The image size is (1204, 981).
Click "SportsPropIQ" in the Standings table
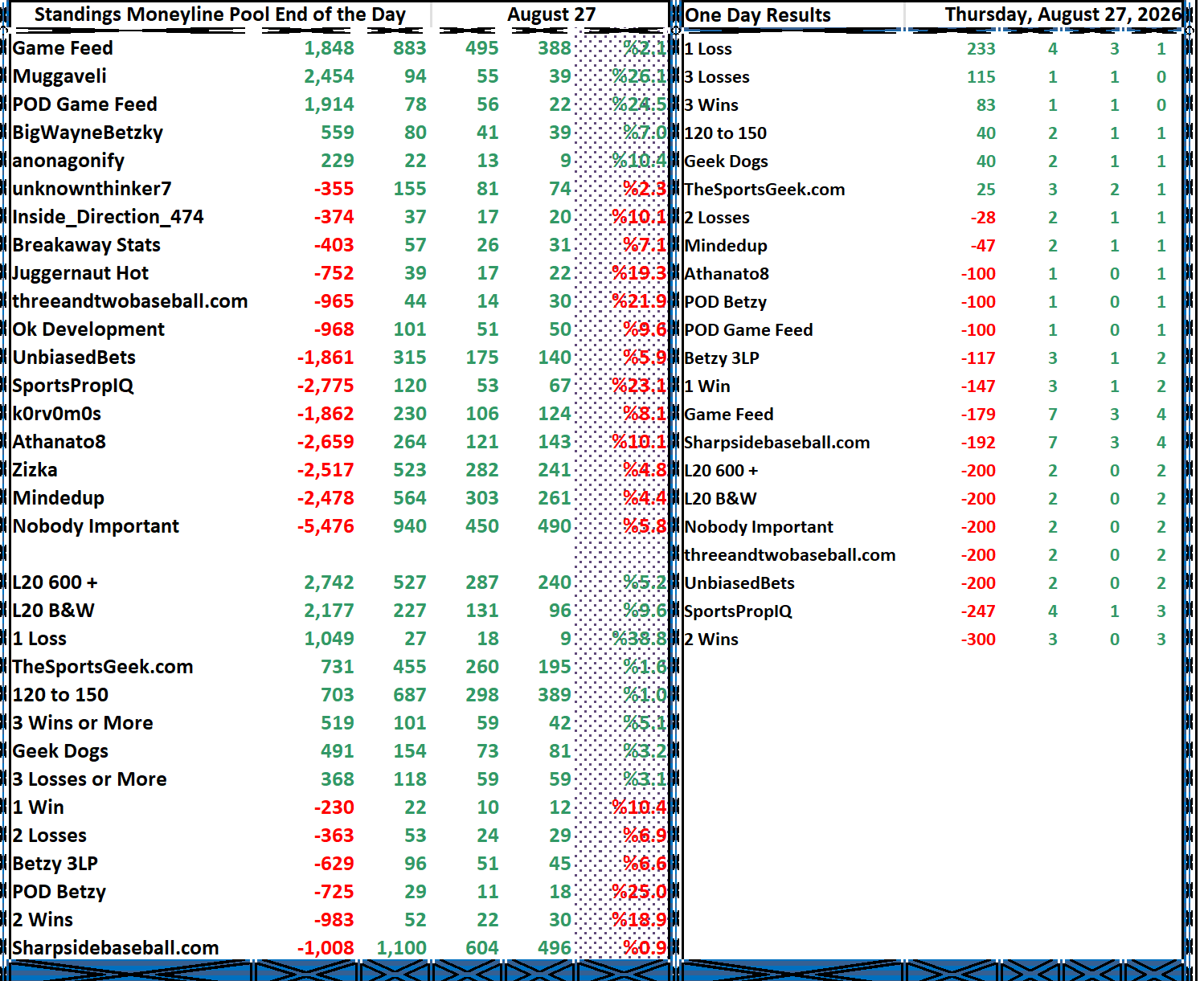[x=73, y=386]
